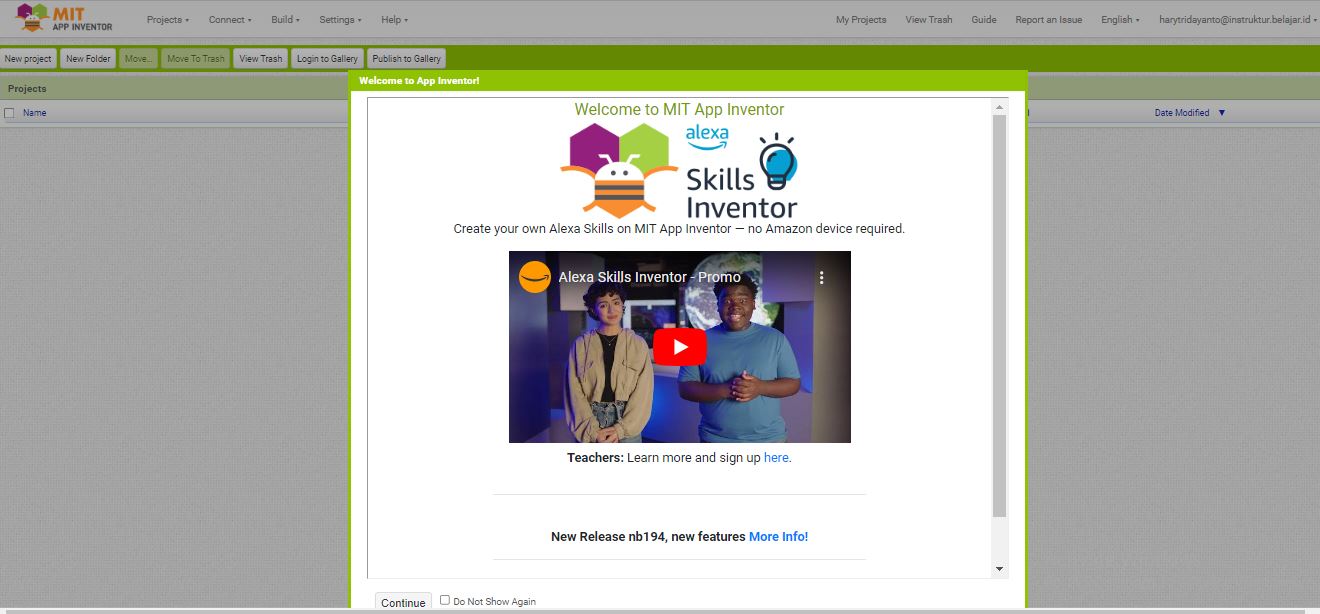This screenshot has width=1320, height=614.
Task: Click the New project button
Action: tap(28, 58)
